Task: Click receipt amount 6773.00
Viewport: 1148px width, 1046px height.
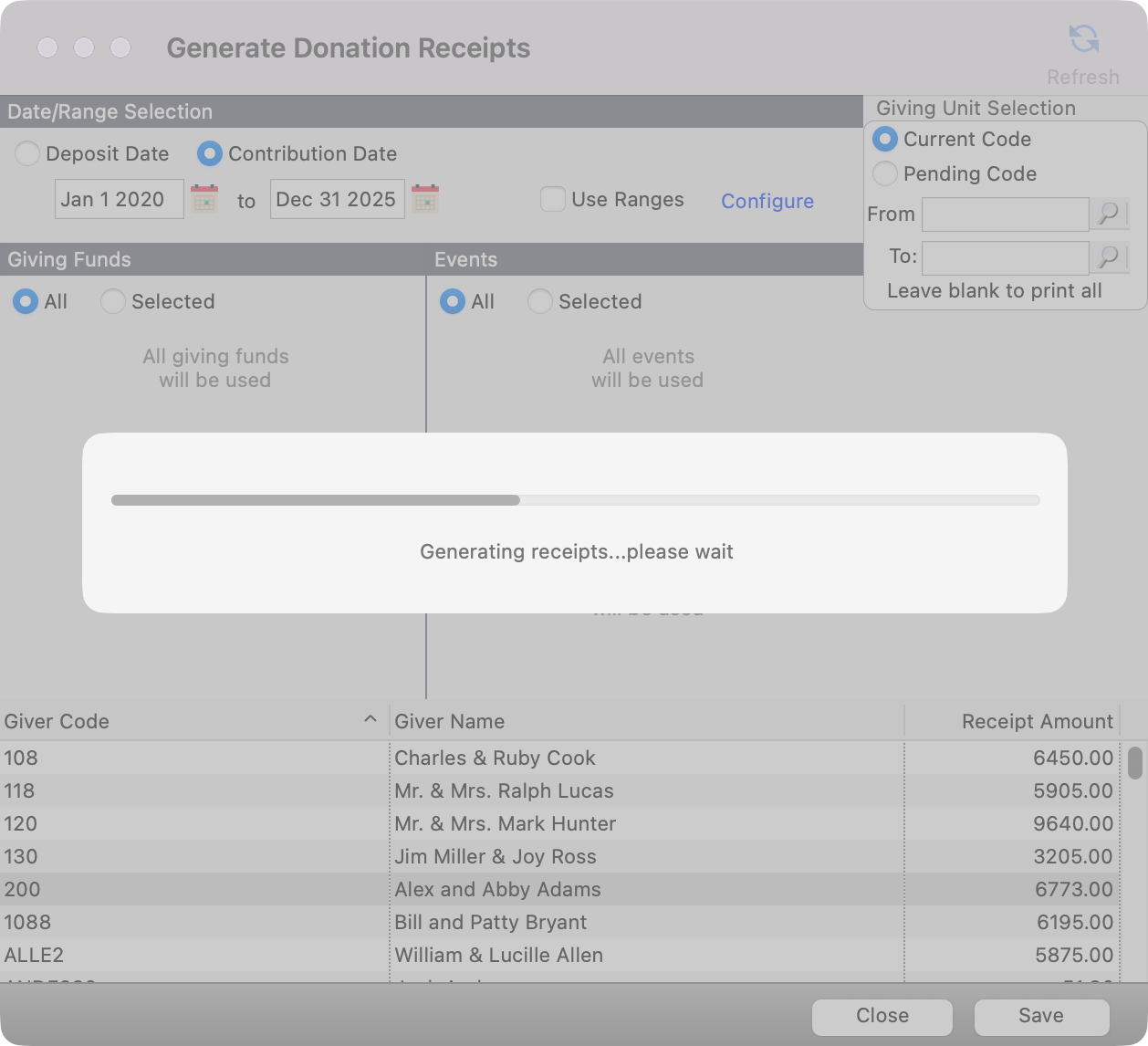Action: (x=1074, y=889)
